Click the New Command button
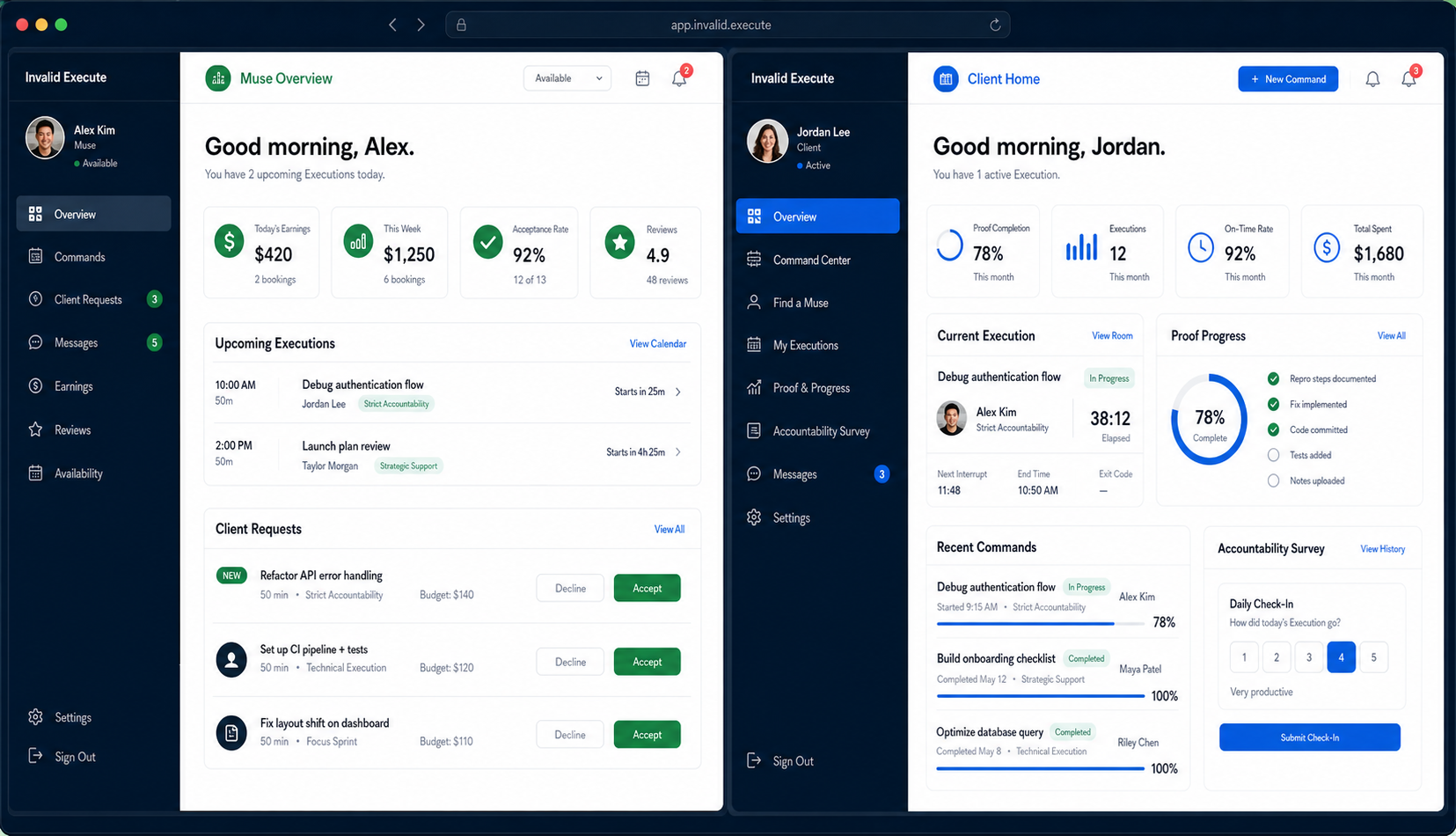 click(1288, 79)
